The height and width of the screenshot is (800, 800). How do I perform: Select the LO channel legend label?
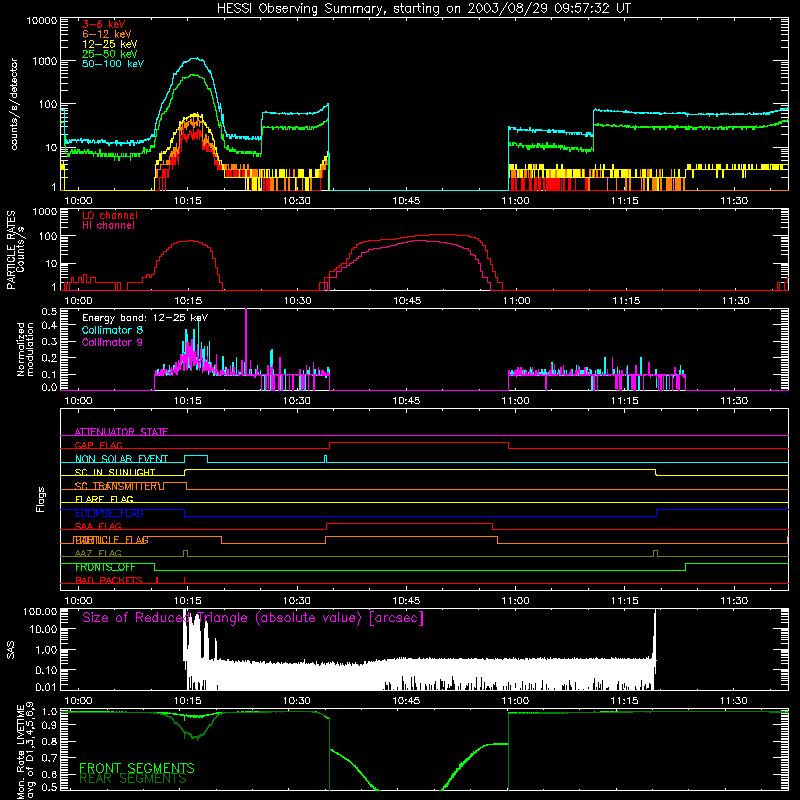110,215
